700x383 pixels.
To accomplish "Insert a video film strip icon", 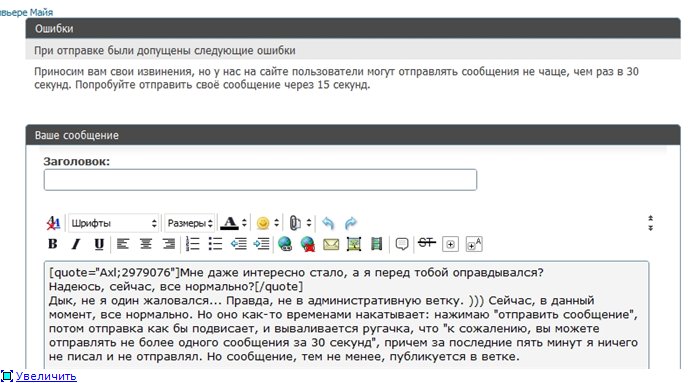I will click(377, 244).
